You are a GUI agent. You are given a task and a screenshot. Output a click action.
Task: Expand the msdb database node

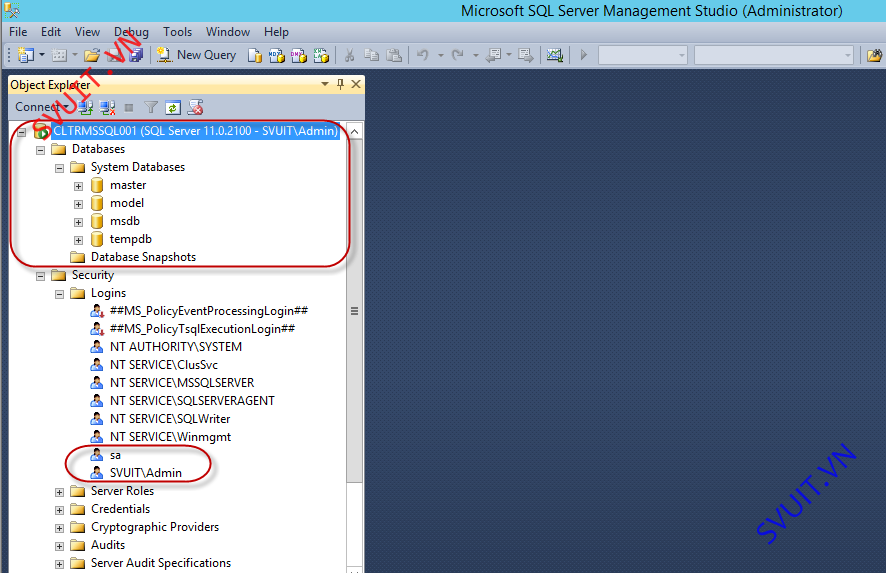(x=79, y=223)
